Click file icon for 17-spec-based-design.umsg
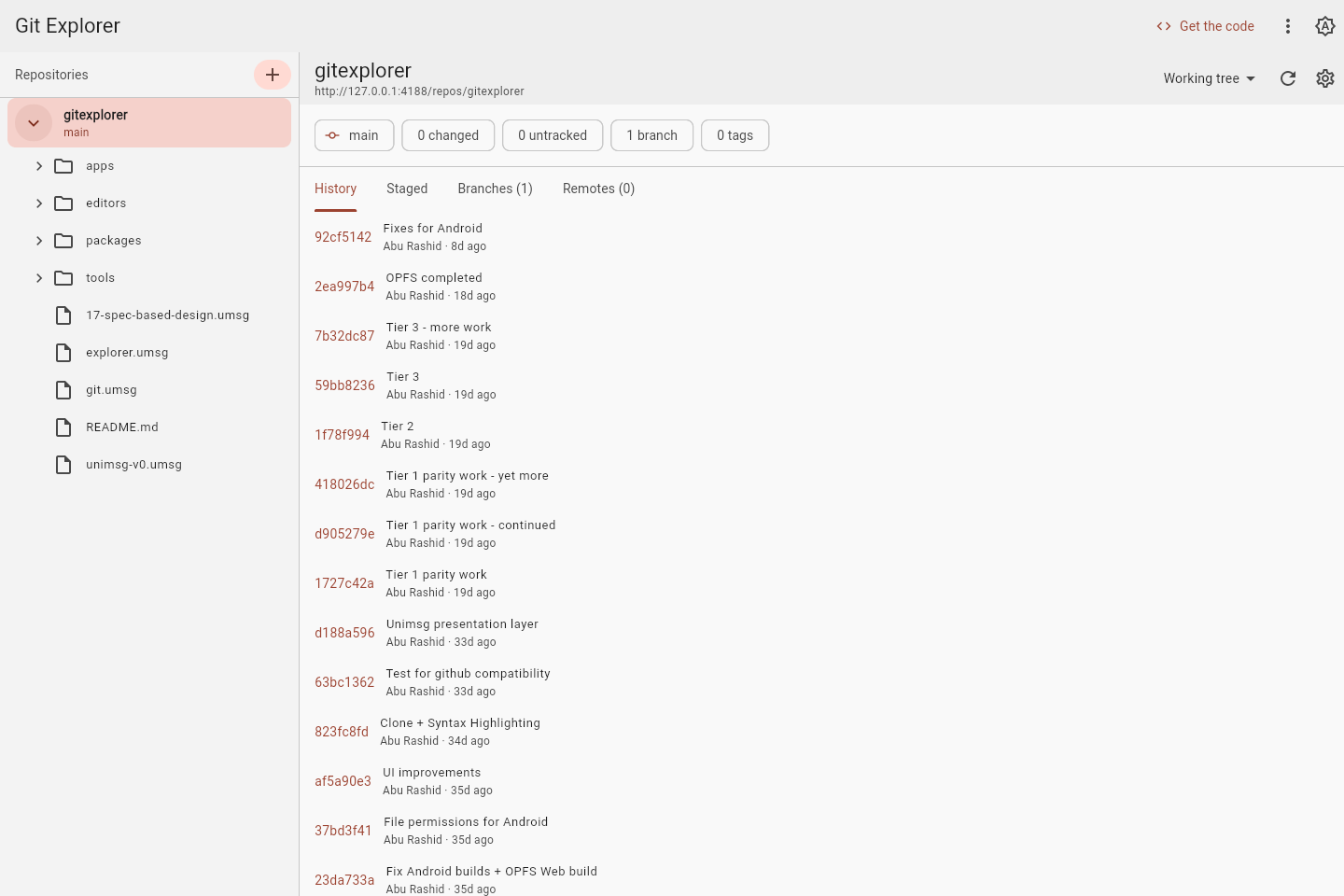The height and width of the screenshot is (896, 1344). click(x=63, y=315)
